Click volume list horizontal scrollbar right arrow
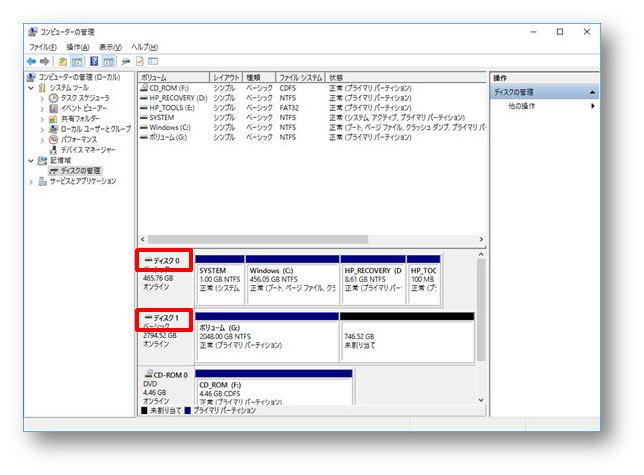 tap(481, 239)
